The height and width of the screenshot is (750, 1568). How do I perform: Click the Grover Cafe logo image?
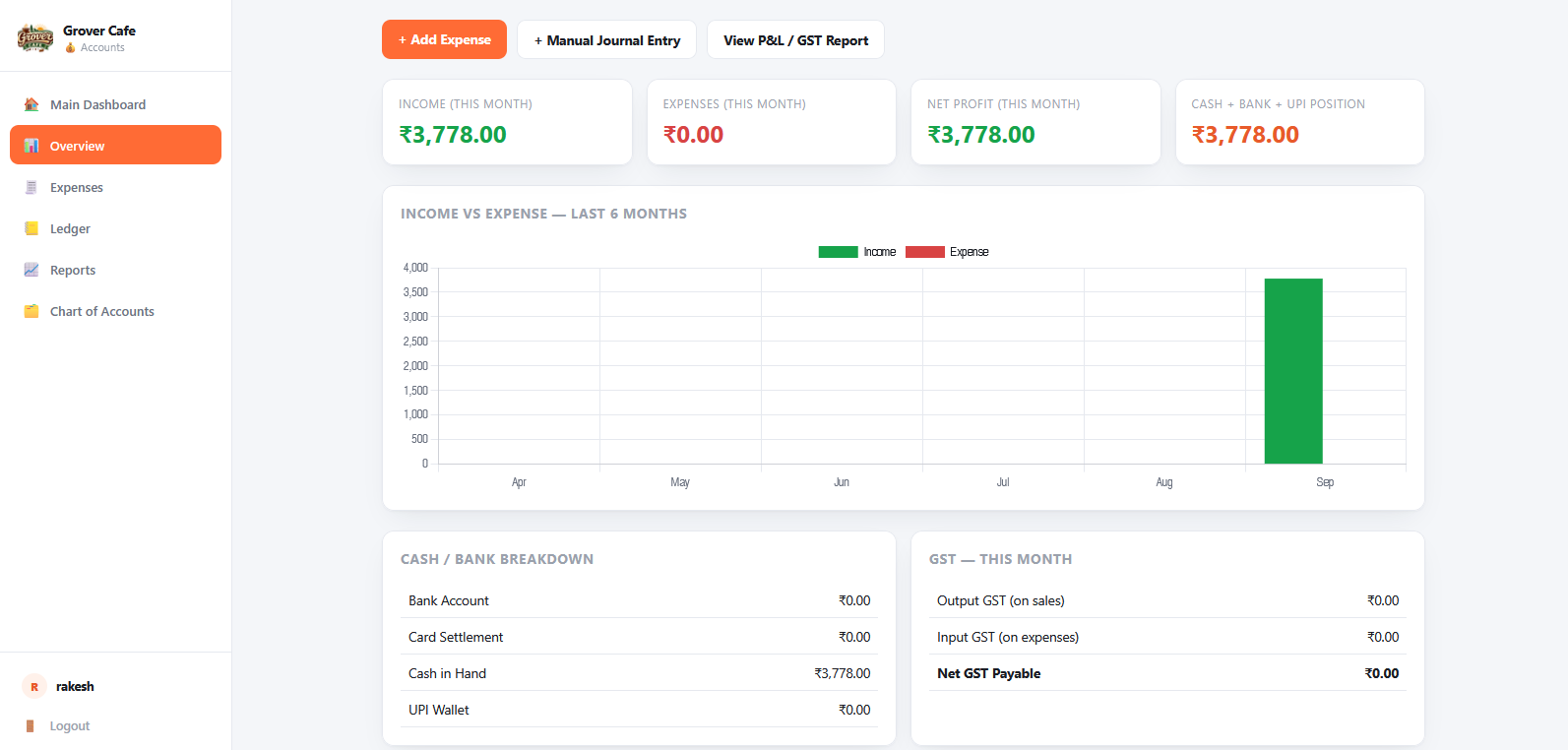pos(35,38)
